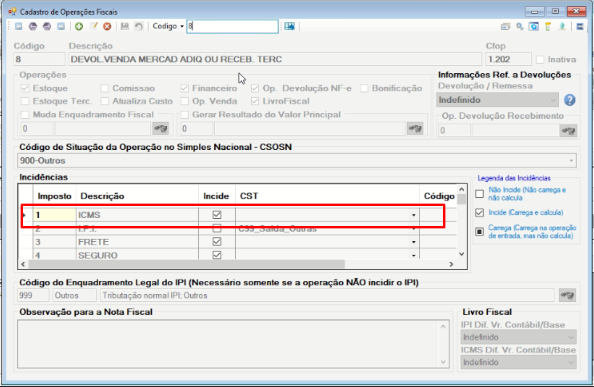Edit record using the pencil notepad icon
The height and width of the screenshot is (387, 594).
[x=93, y=27]
